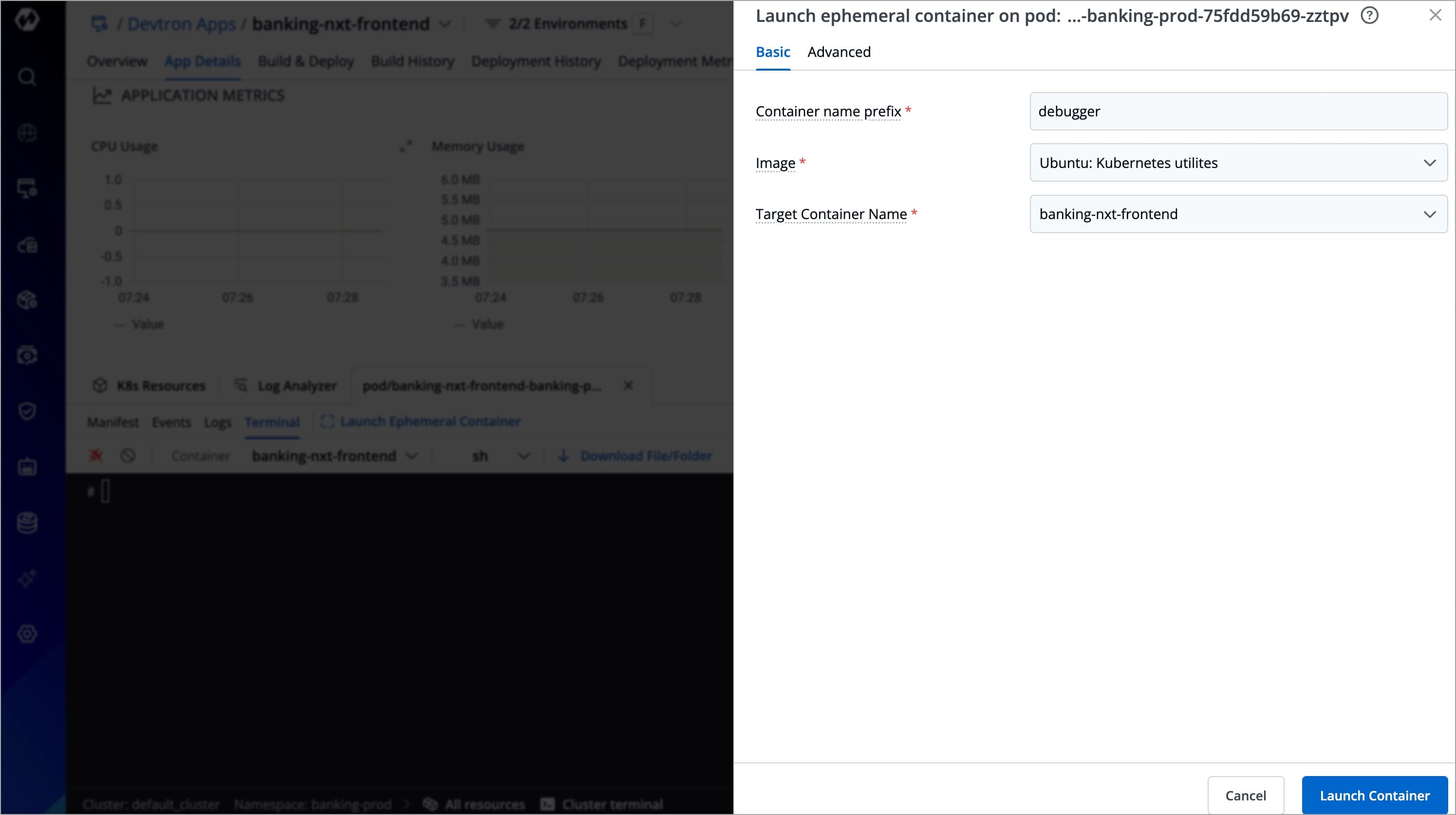The image size is (1456, 815).
Task: Open search from the left sidebar
Action: [x=27, y=76]
